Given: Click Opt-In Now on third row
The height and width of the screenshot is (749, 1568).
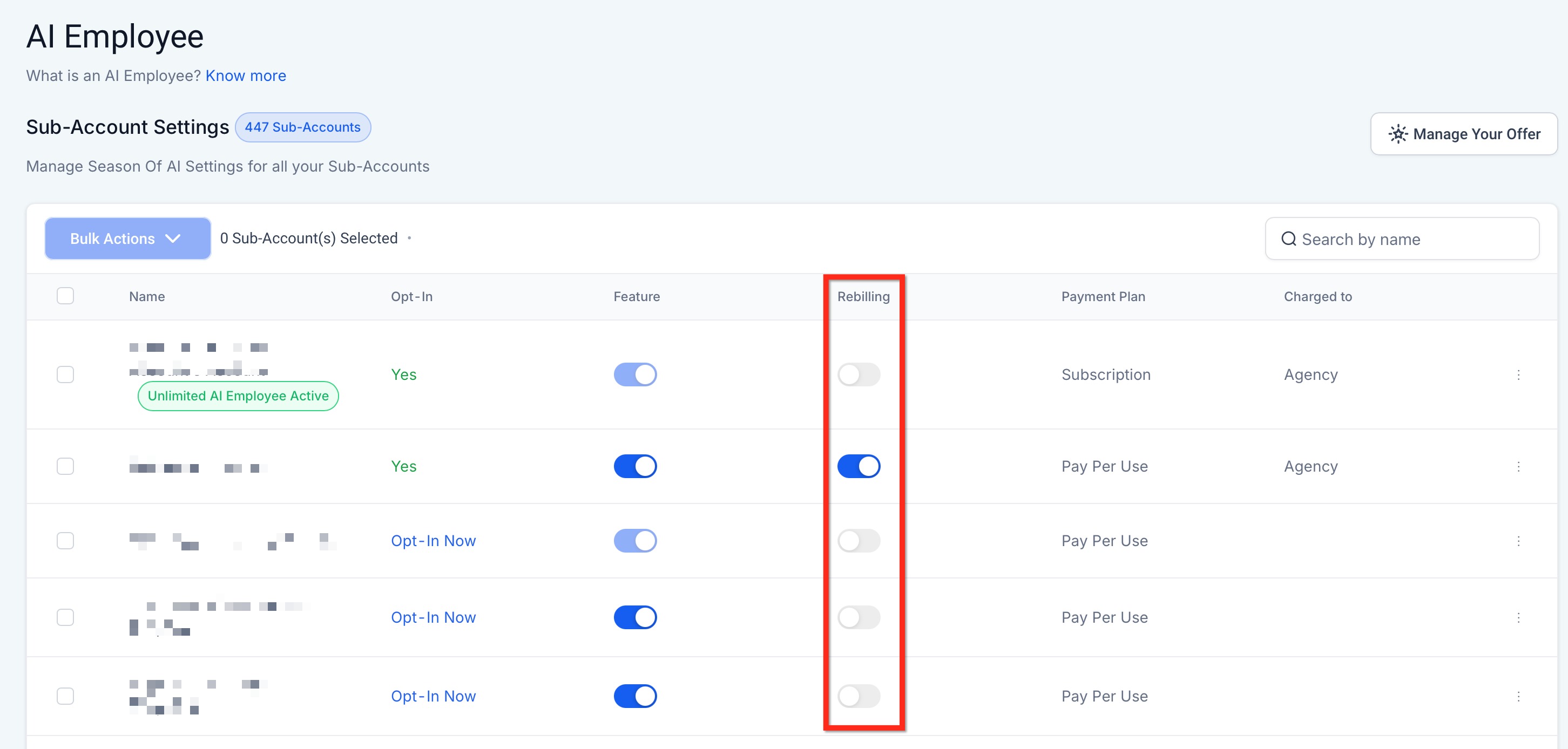Looking at the screenshot, I should click(433, 541).
